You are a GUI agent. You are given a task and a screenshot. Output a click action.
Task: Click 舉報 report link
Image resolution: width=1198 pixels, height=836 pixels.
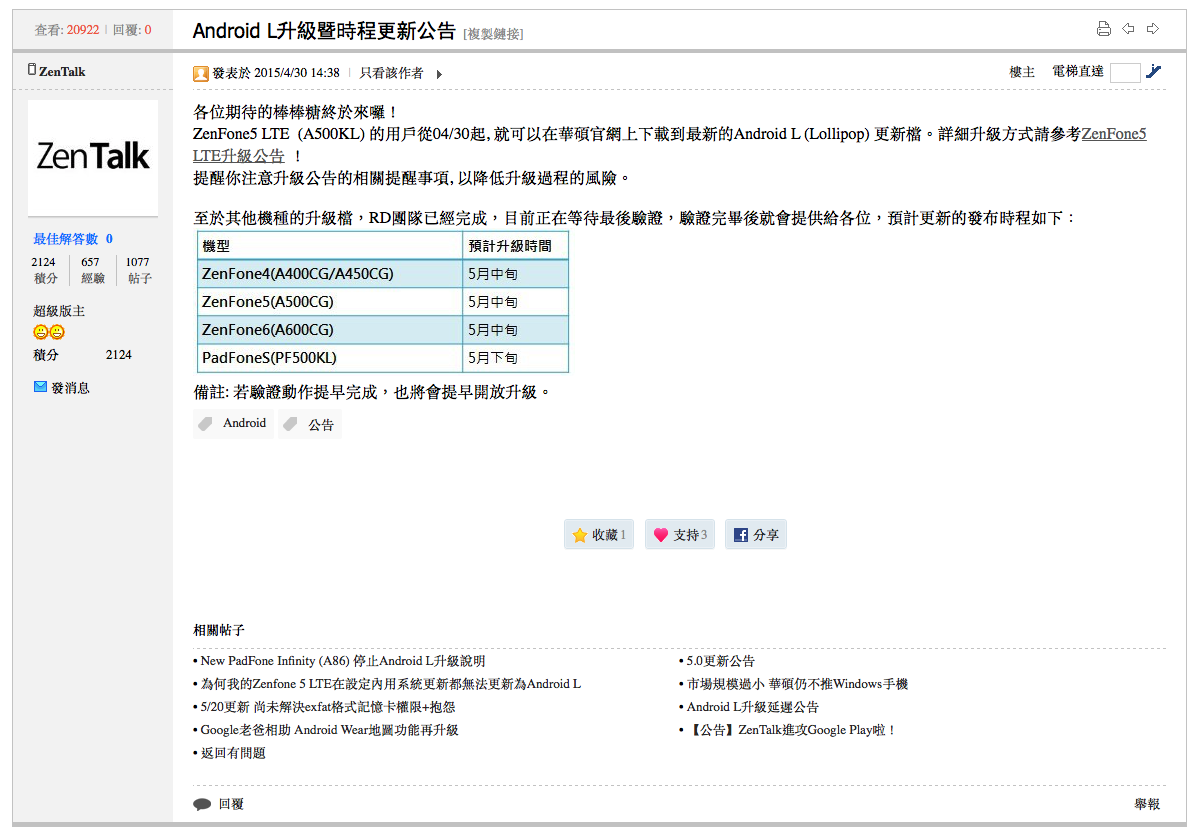point(1147,804)
